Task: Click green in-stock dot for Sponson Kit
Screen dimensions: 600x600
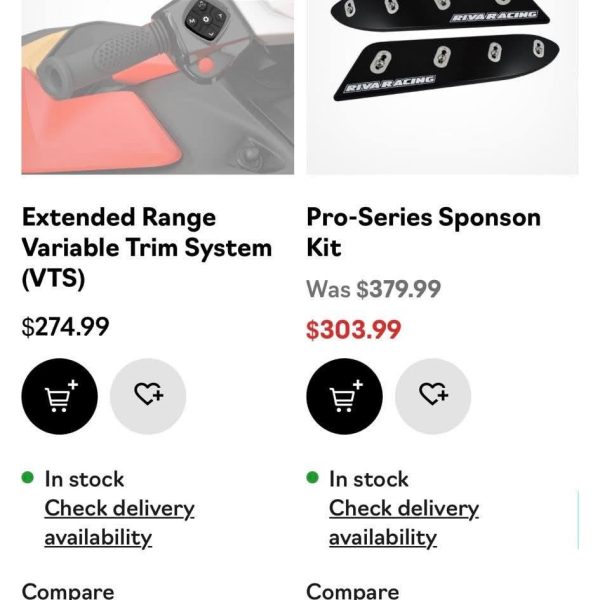Action: tap(313, 478)
